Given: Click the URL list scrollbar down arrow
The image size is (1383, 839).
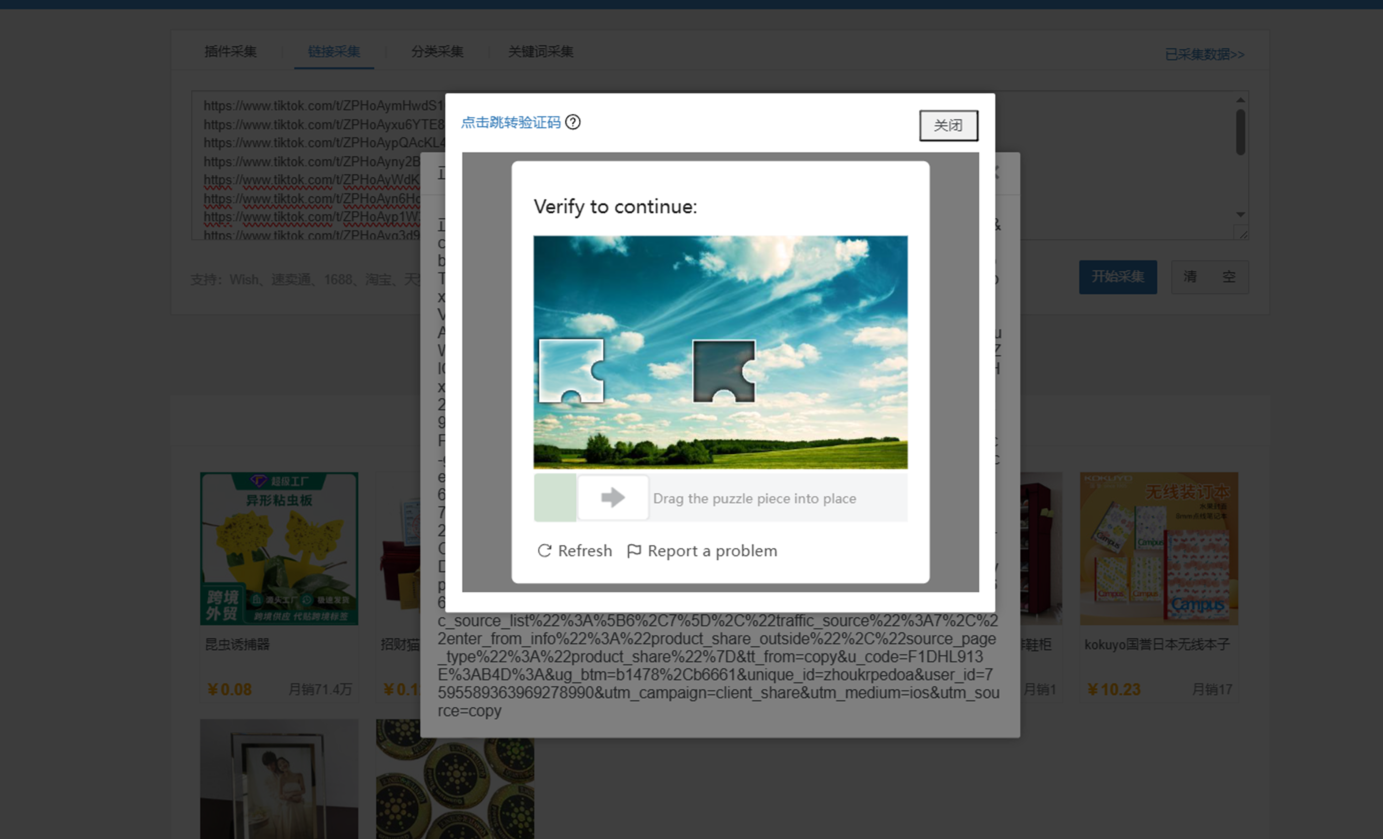Looking at the screenshot, I should point(1240,214).
